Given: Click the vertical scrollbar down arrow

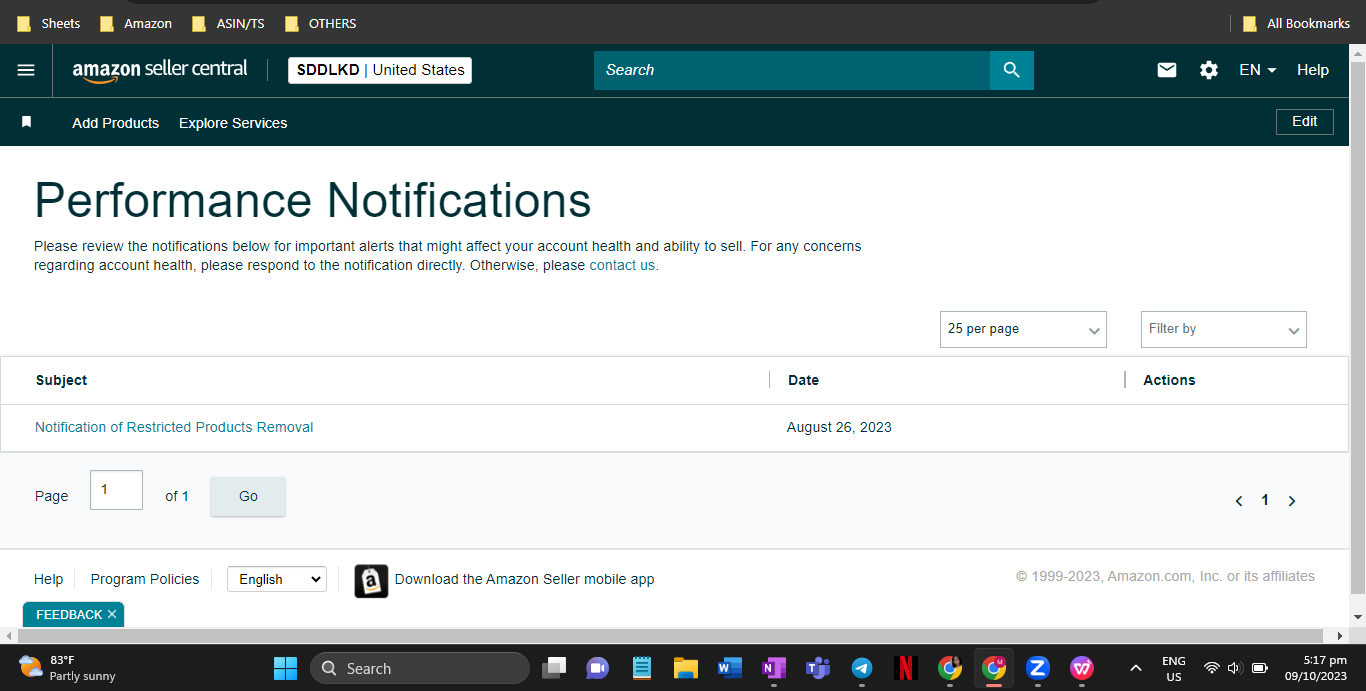Looking at the screenshot, I should (1357, 618).
